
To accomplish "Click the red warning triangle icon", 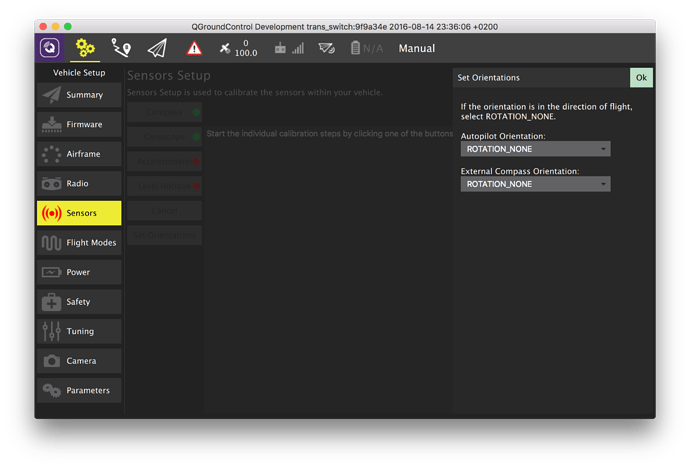I will (x=194, y=48).
